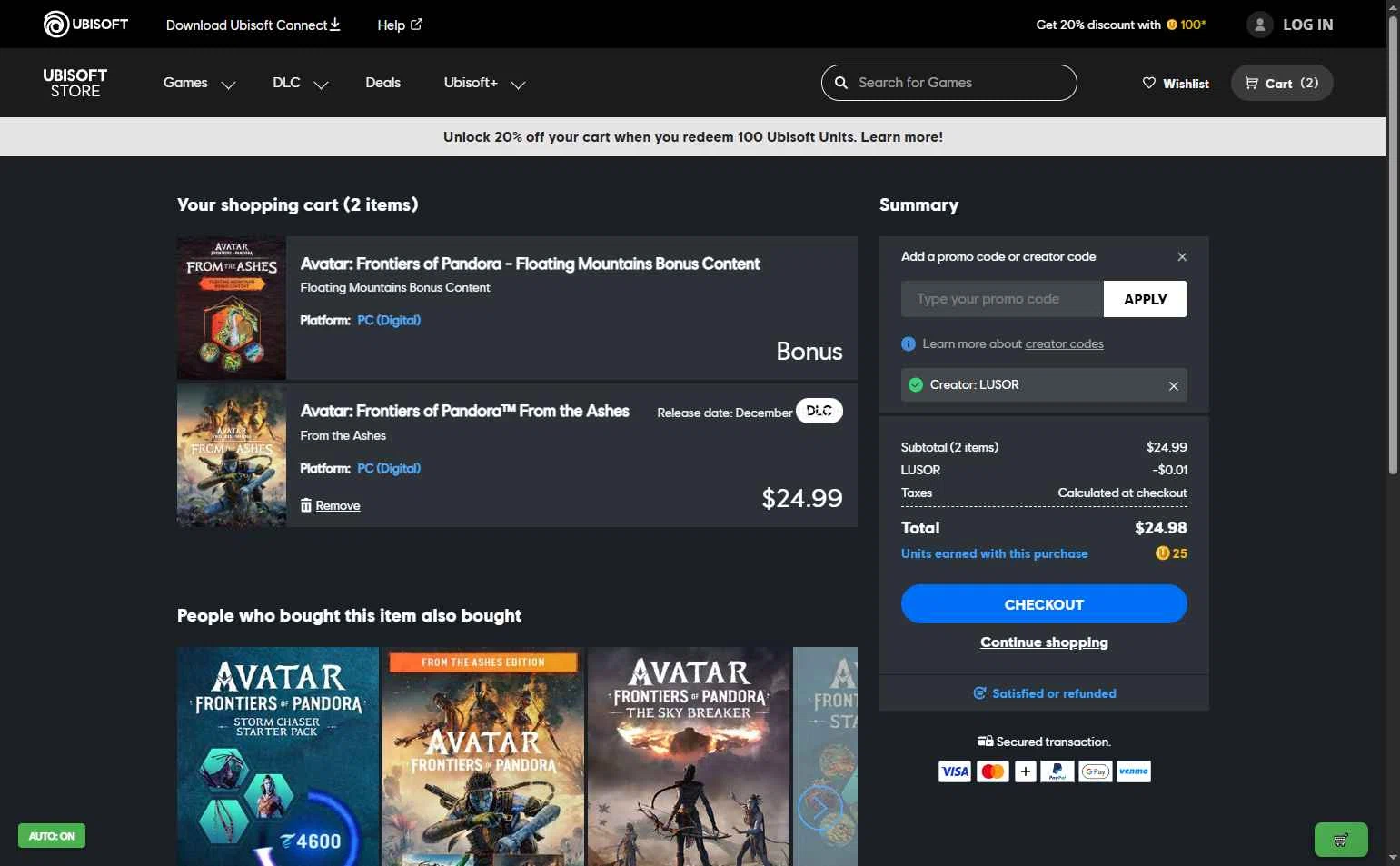
Task: Click the Visa payment icon
Action: click(x=955, y=771)
